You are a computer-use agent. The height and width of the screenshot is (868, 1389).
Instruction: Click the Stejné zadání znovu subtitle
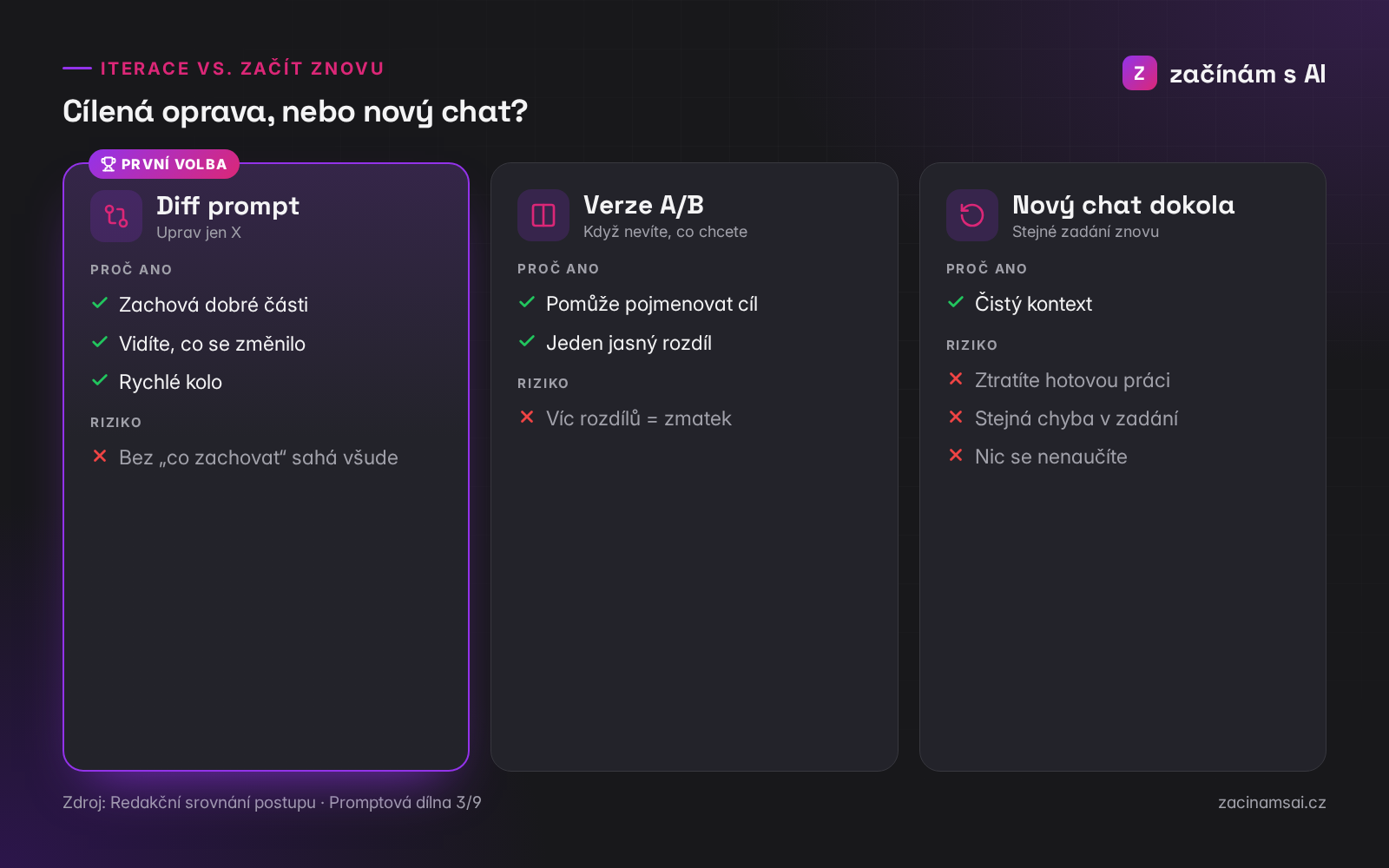(1085, 232)
